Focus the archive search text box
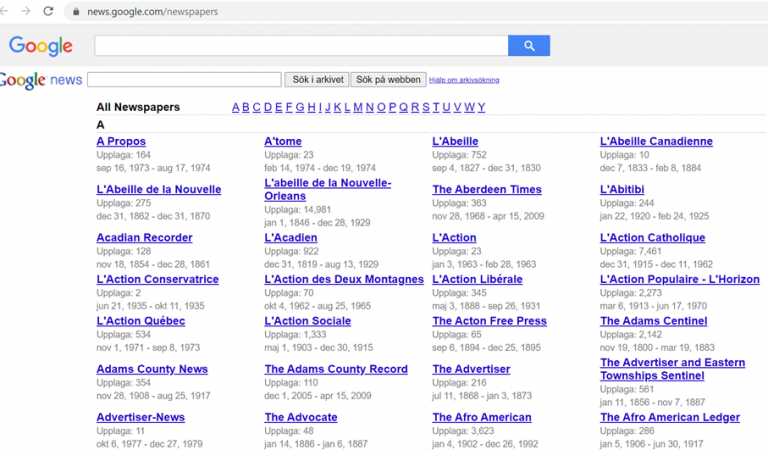The image size is (768, 450). [184, 80]
